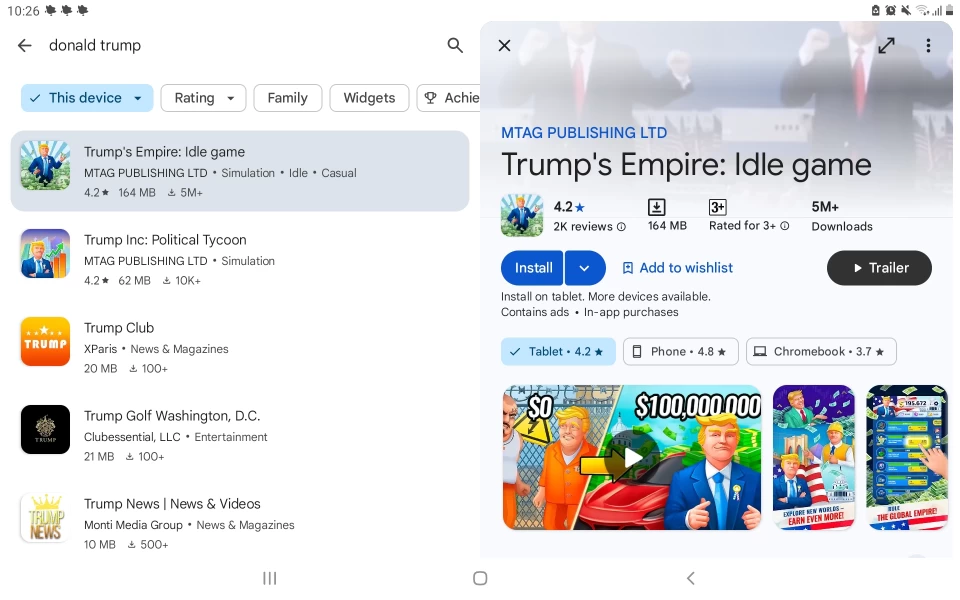Toggle the Family filter chip
Image resolution: width=960 pixels, height=600 pixels.
pyautogui.click(x=287, y=98)
